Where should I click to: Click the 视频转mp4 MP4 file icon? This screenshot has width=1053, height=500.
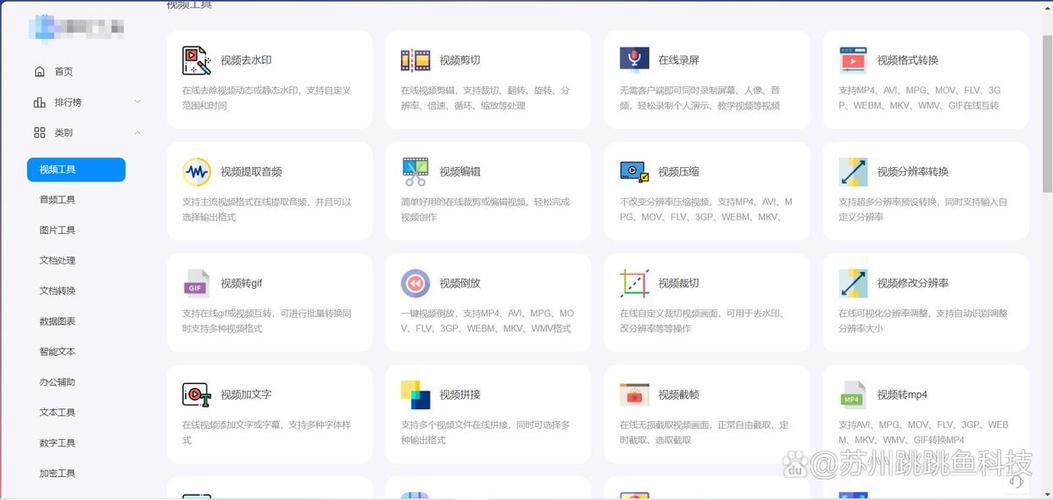point(853,395)
